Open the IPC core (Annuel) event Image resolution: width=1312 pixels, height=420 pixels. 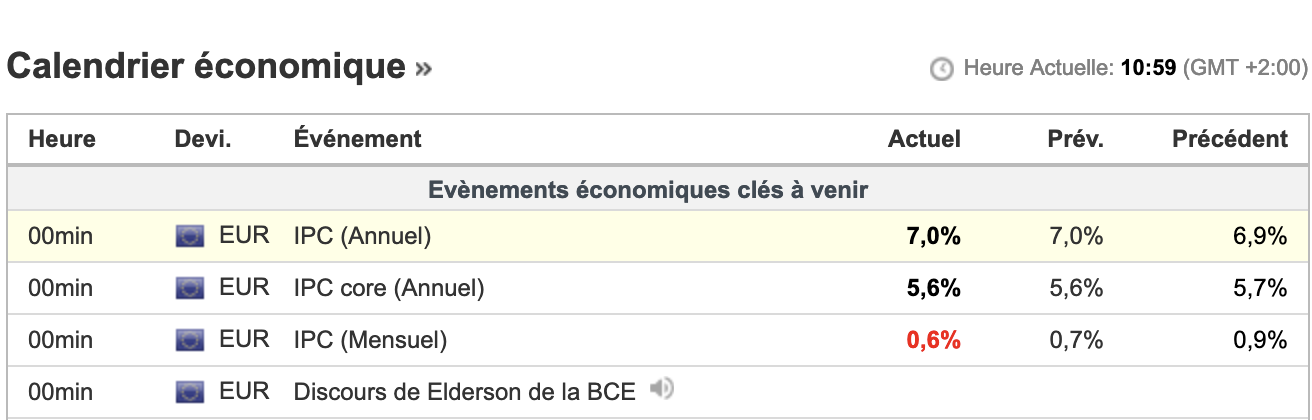pyautogui.click(x=388, y=289)
